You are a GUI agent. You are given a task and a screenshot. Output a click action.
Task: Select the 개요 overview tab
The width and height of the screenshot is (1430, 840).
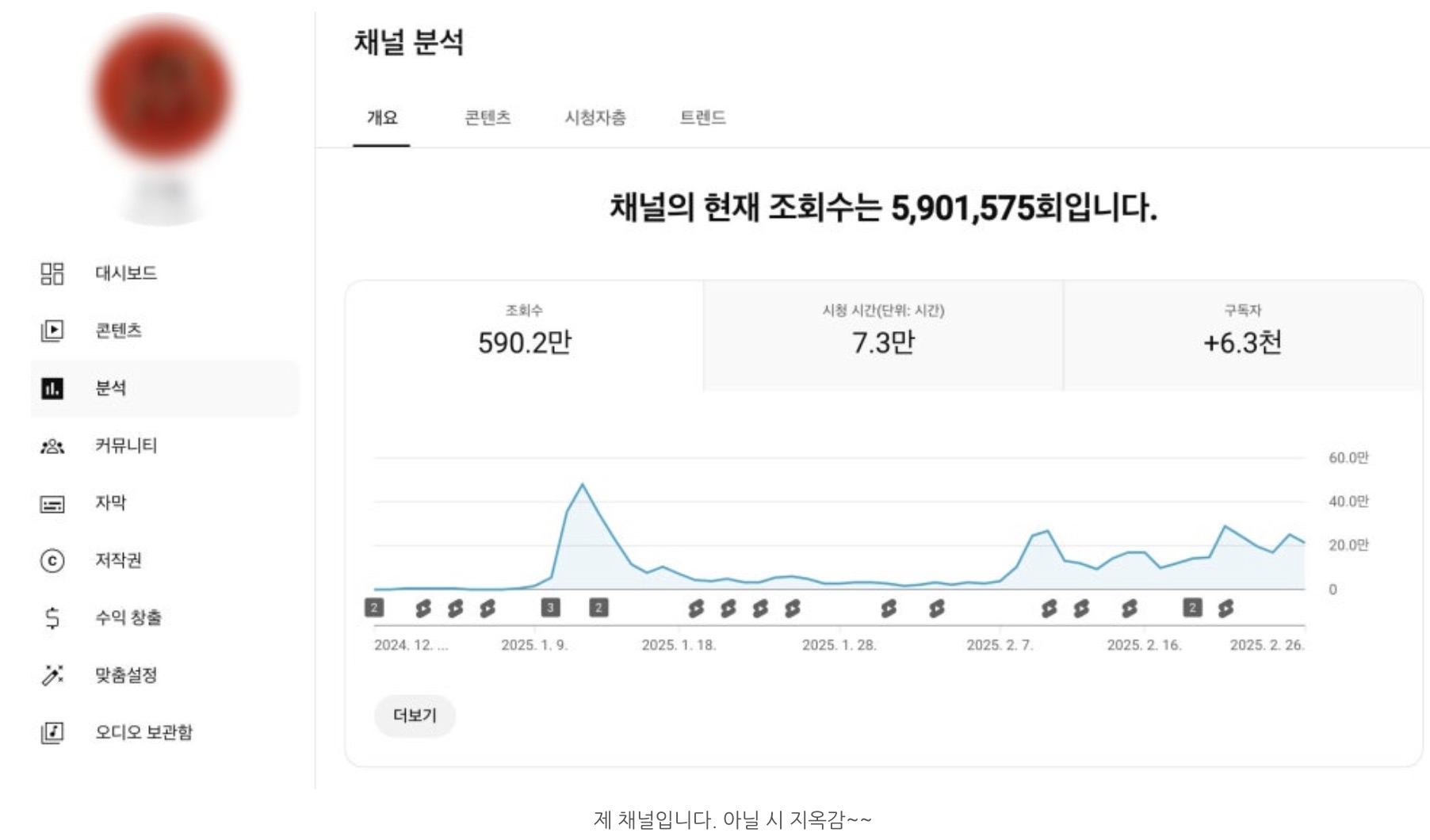click(x=381, y=118)
